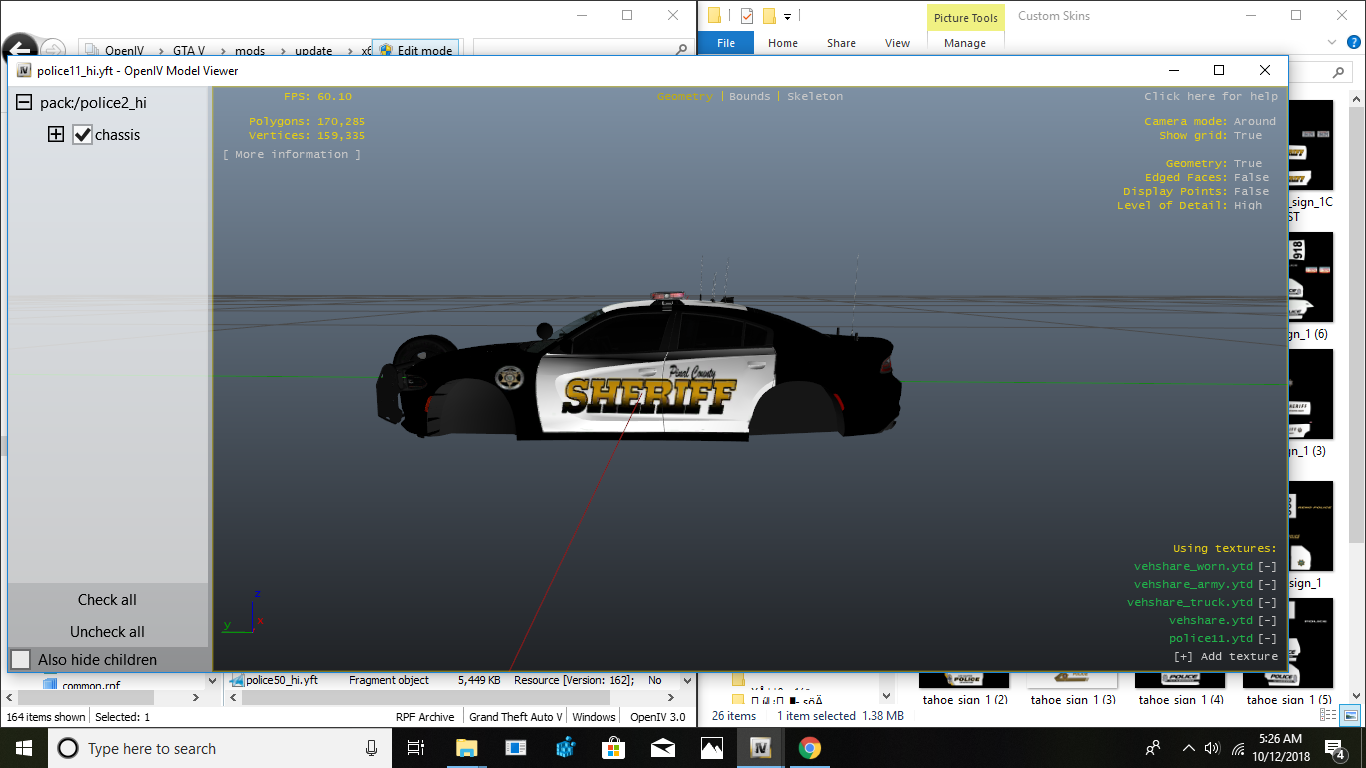Image resolution: width=1366 pixels, height=768 pixels.
Task: Remove police11.ytd texture with [-] toggle
Action: 1267,638
